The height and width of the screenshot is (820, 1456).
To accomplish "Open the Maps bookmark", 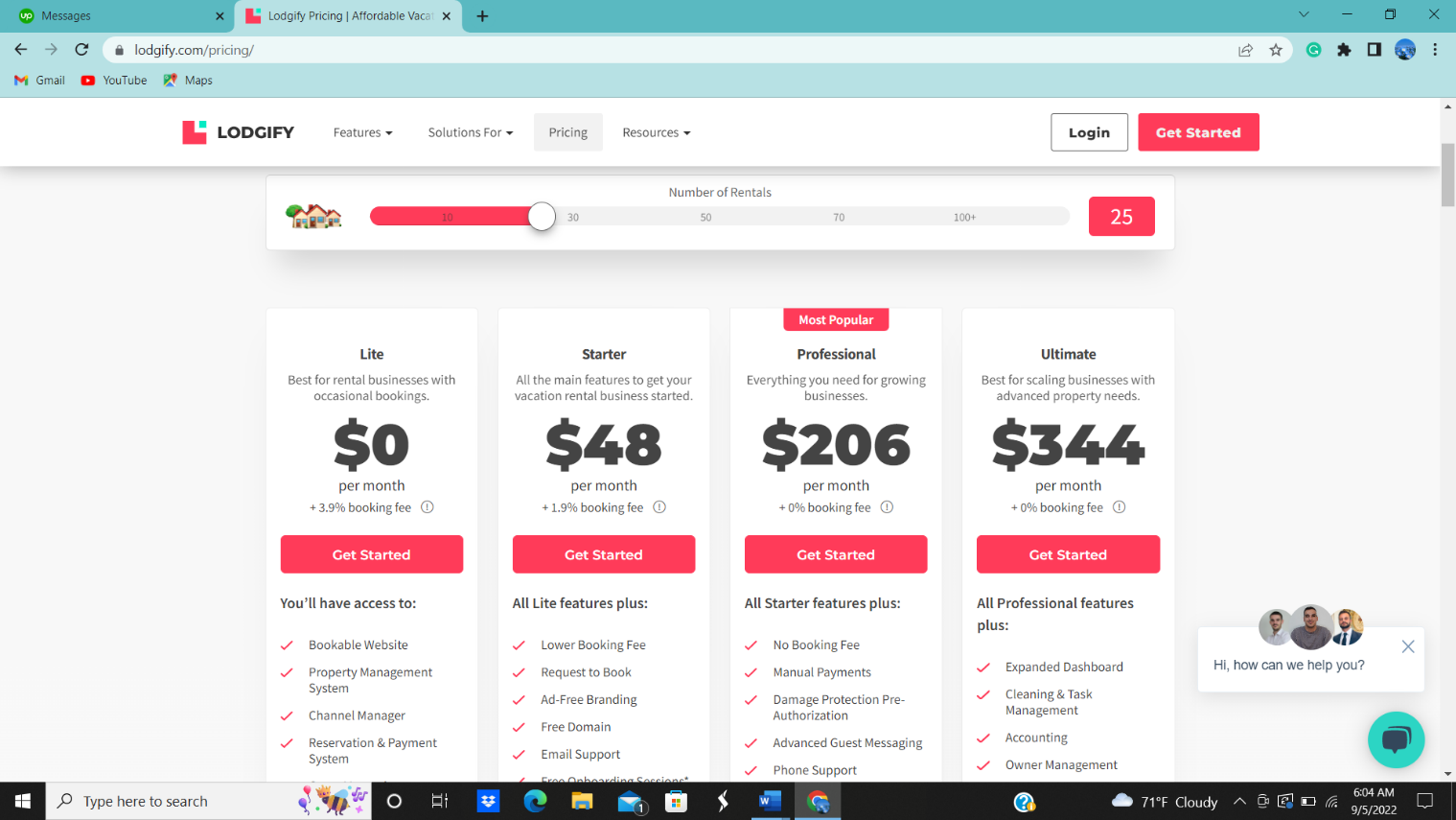I will click(188, 81).
